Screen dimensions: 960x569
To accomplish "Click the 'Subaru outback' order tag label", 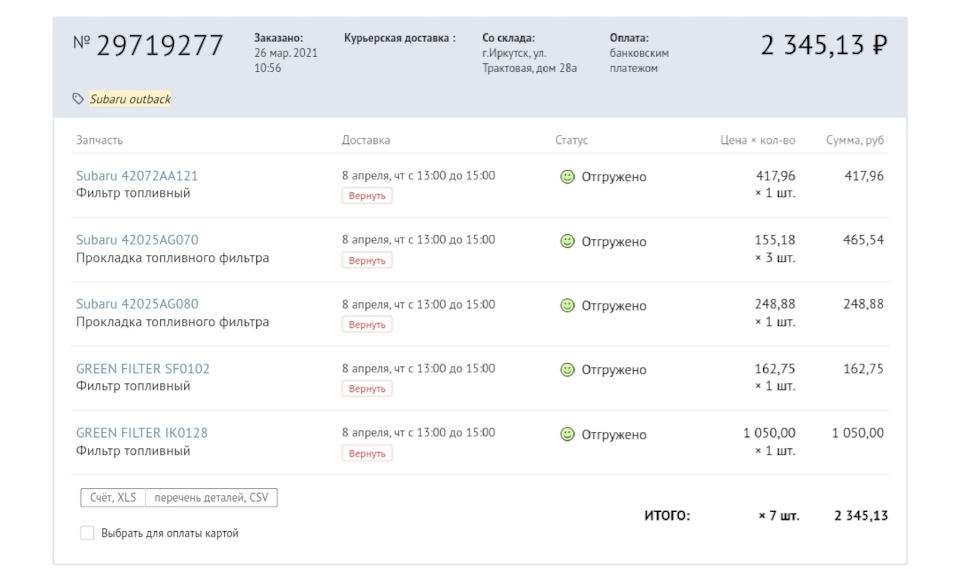I will click(130, 99).
